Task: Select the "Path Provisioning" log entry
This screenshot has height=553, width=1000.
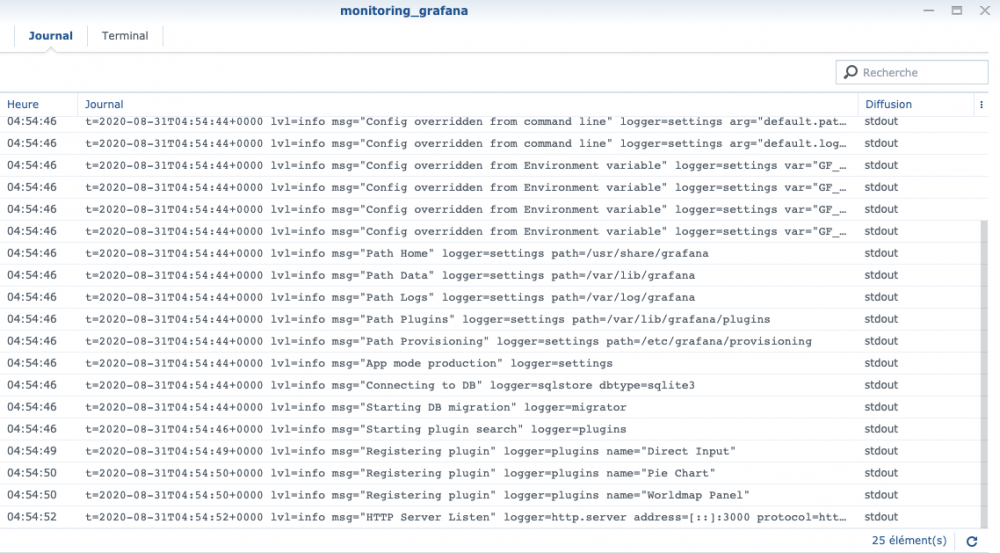Action: [x=490, y=341]
